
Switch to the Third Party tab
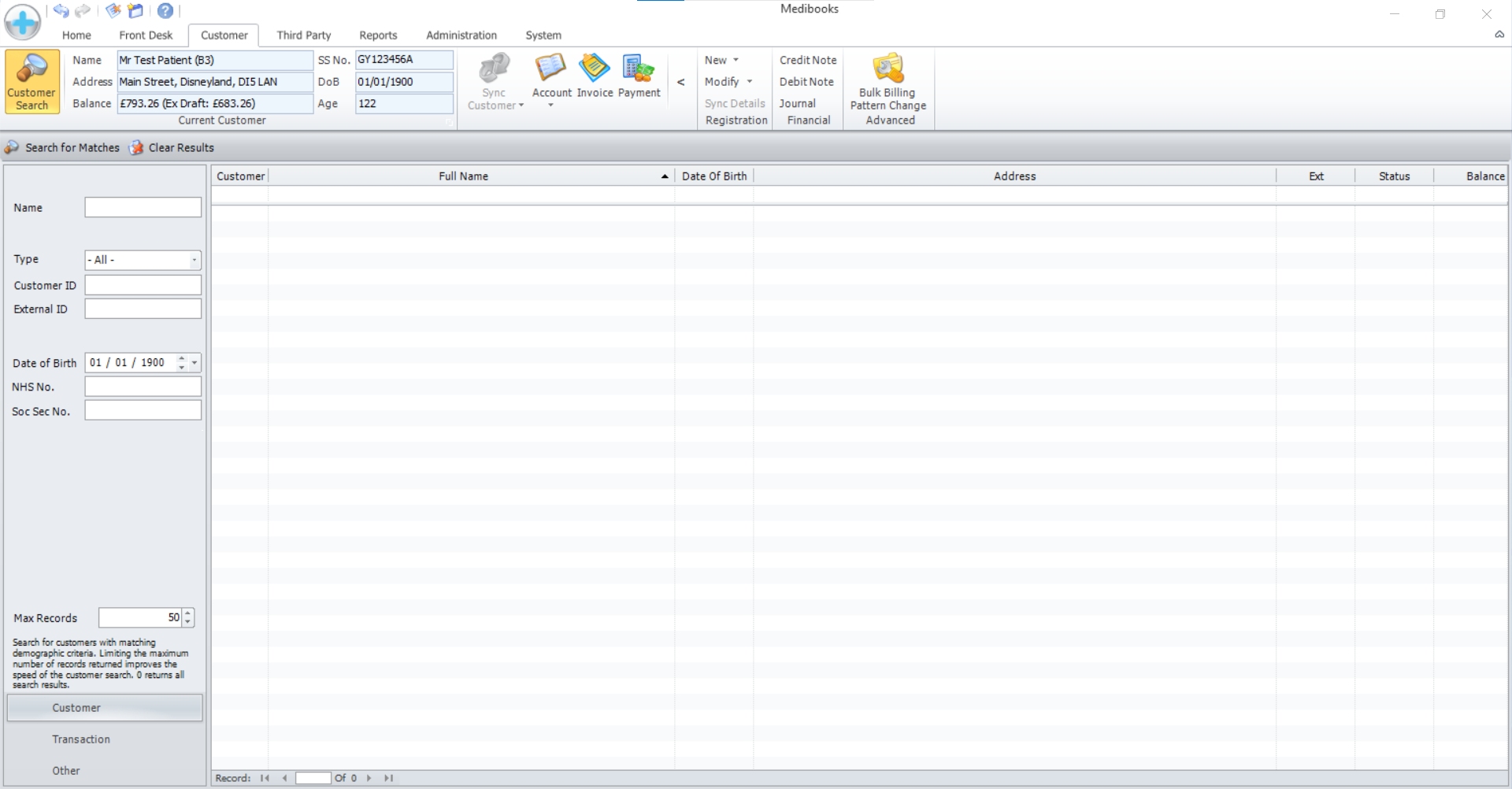303,35
